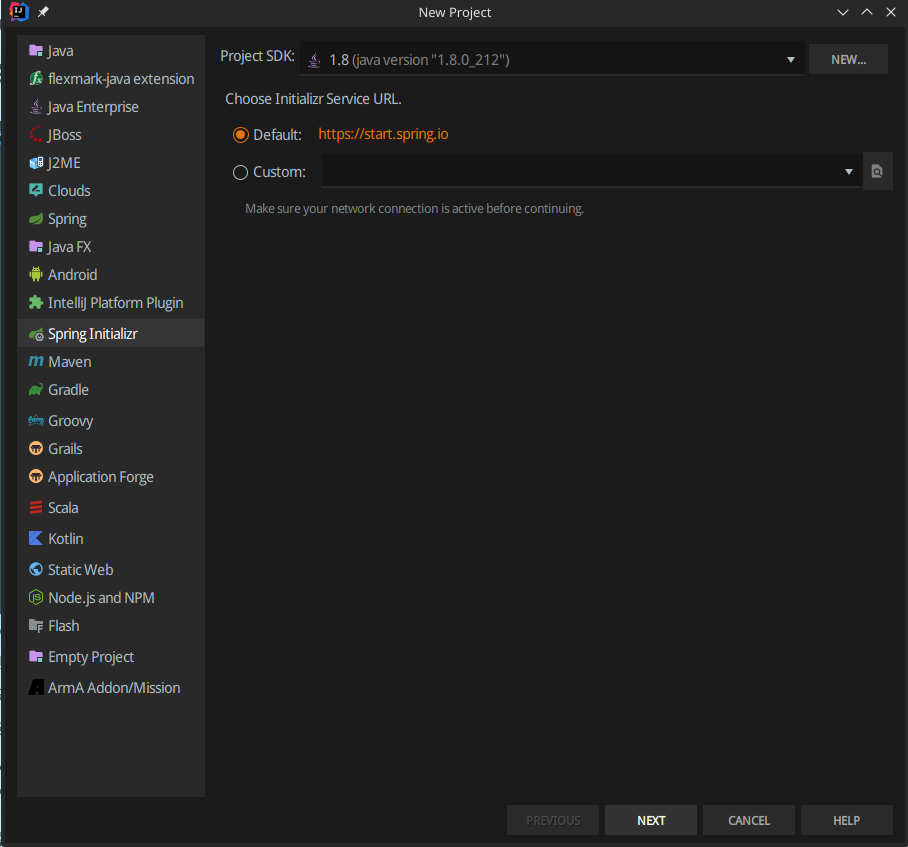Image resolution: width=908 pixels, height=847 pixels.
Task: Click the Scala red icon
Action: pos(36,507)
